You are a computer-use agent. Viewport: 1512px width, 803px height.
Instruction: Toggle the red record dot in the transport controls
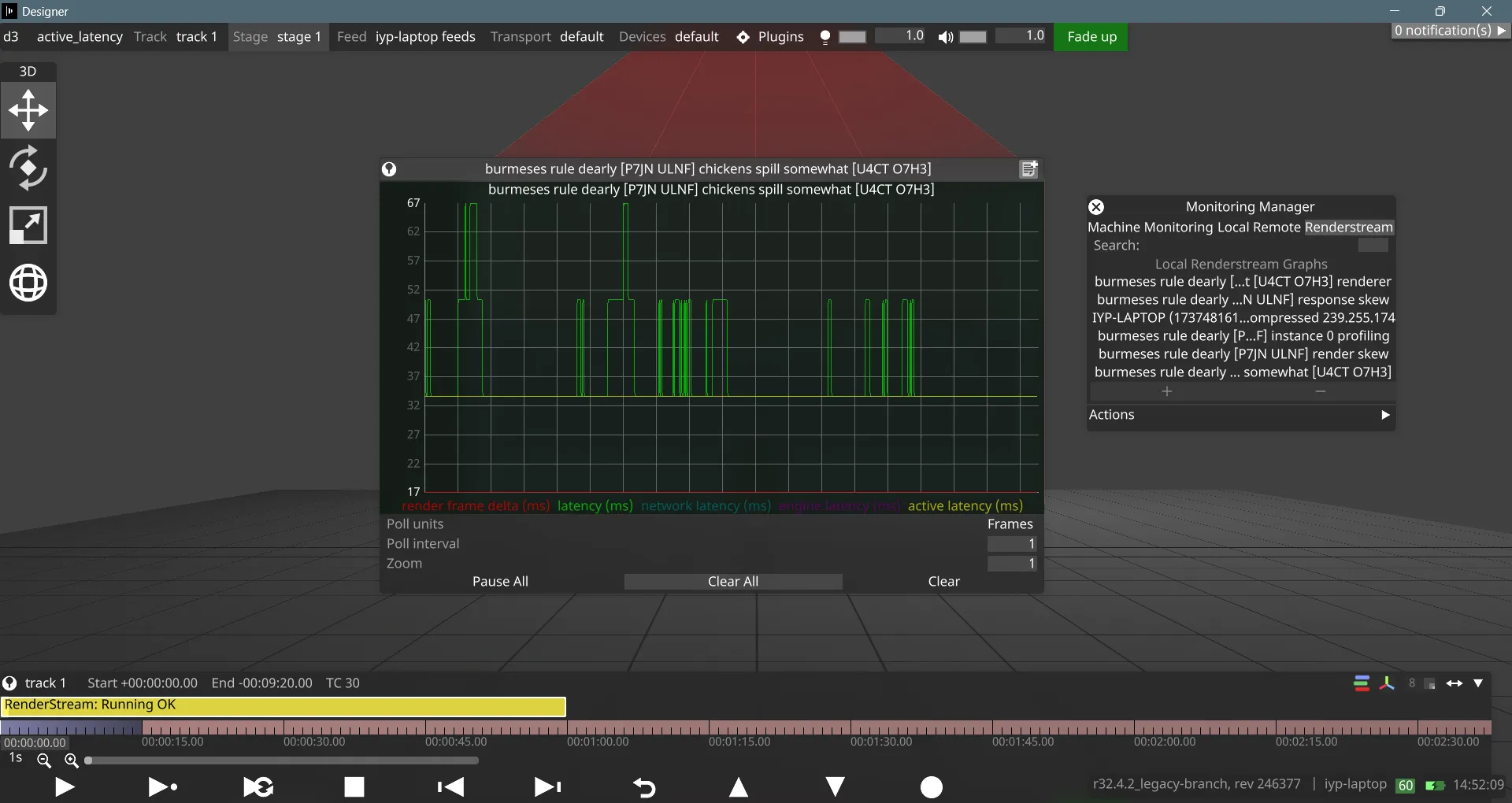point(931,786)
